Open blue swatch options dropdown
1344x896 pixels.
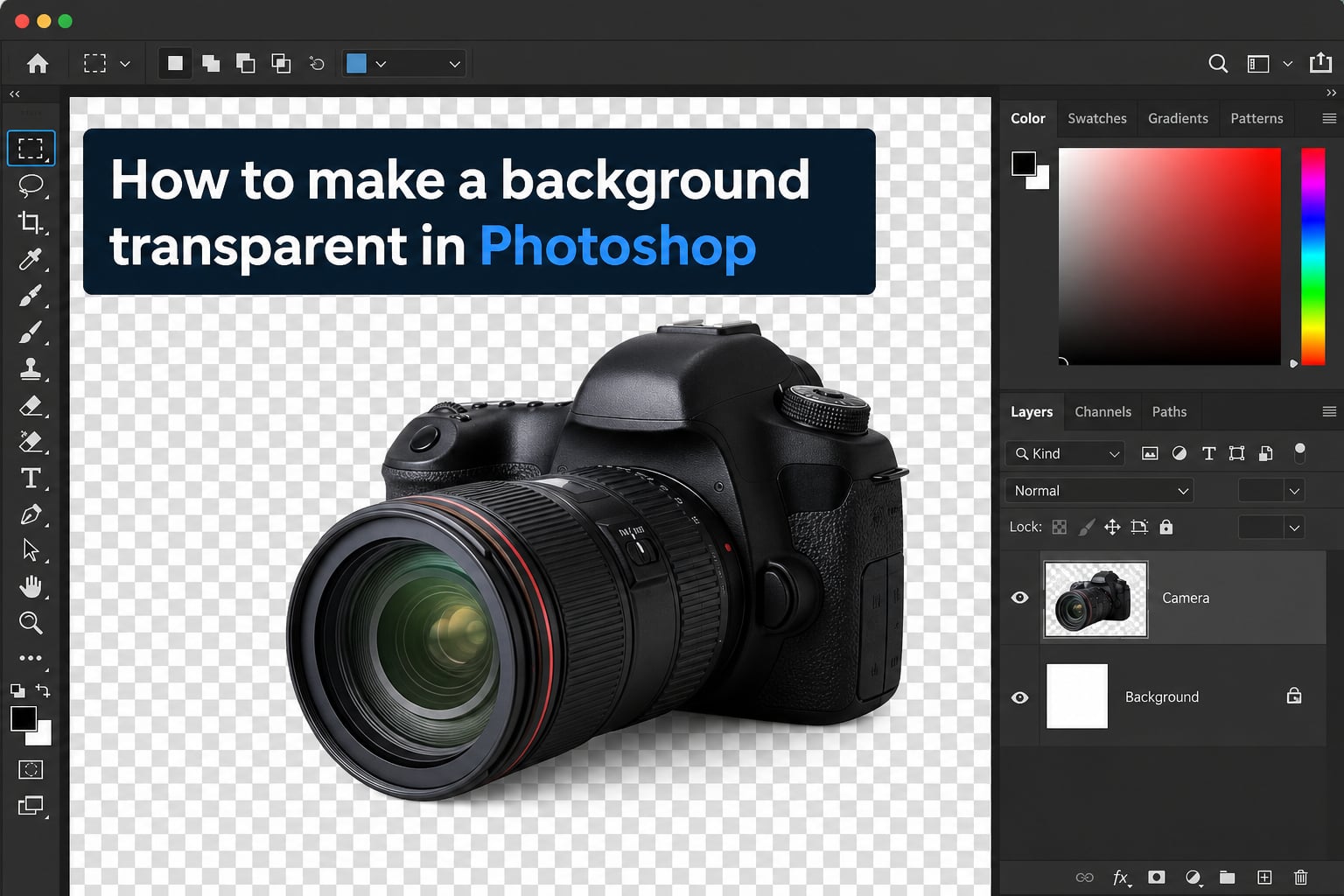pyautogui.click(x=381, y=64)
